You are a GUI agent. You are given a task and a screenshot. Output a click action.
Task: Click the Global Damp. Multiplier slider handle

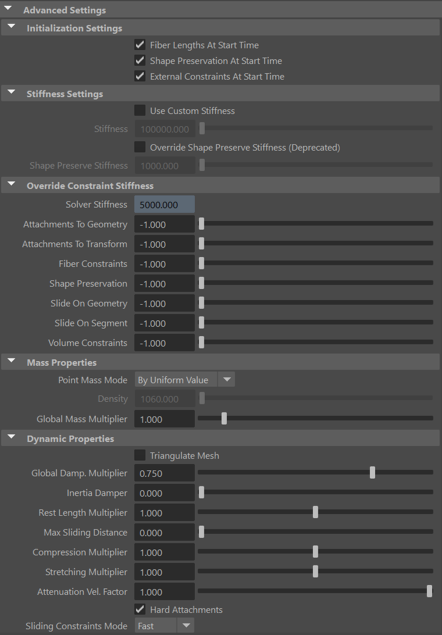pos(372,472)
